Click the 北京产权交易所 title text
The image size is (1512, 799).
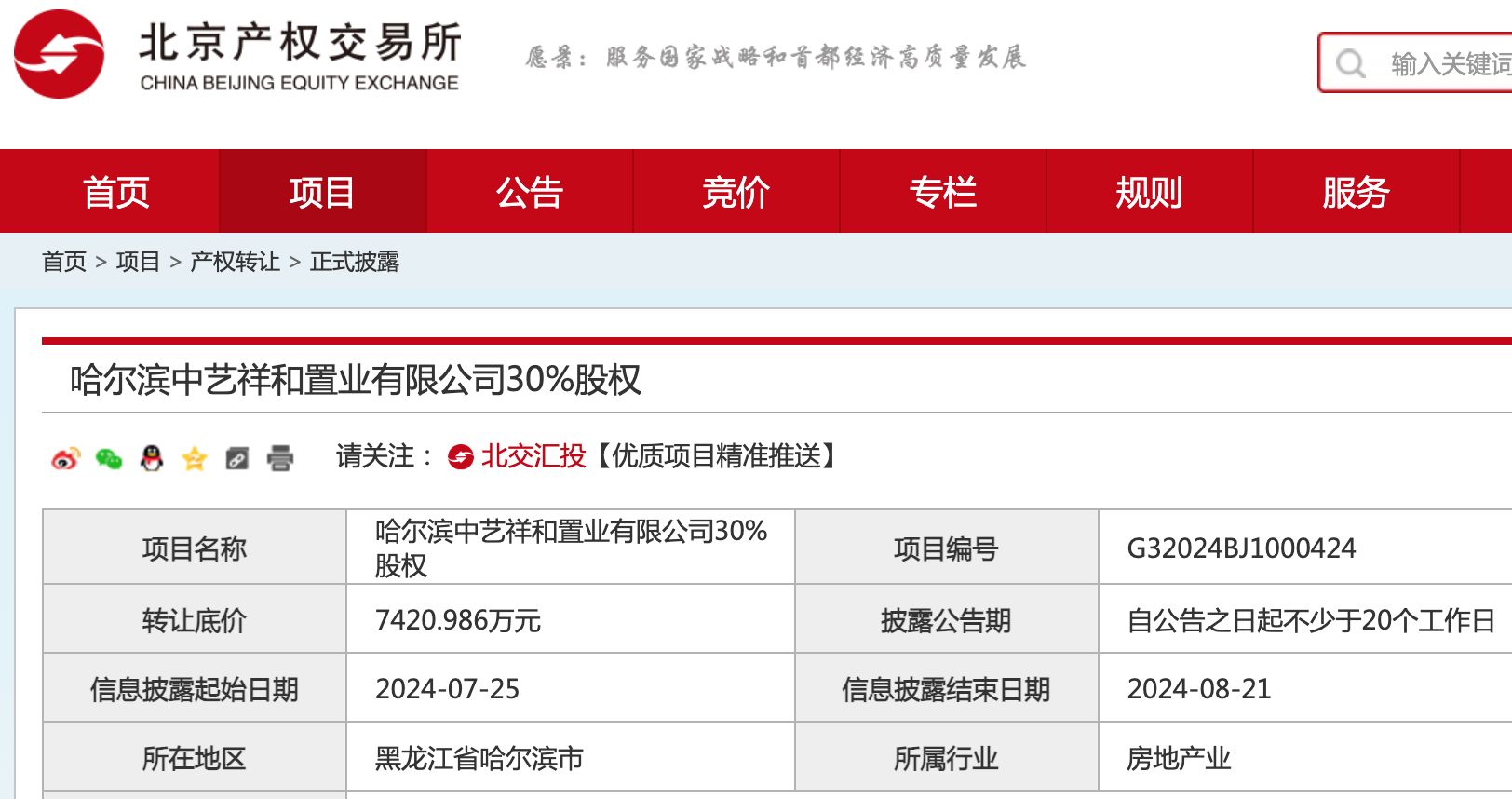point(300,43)
